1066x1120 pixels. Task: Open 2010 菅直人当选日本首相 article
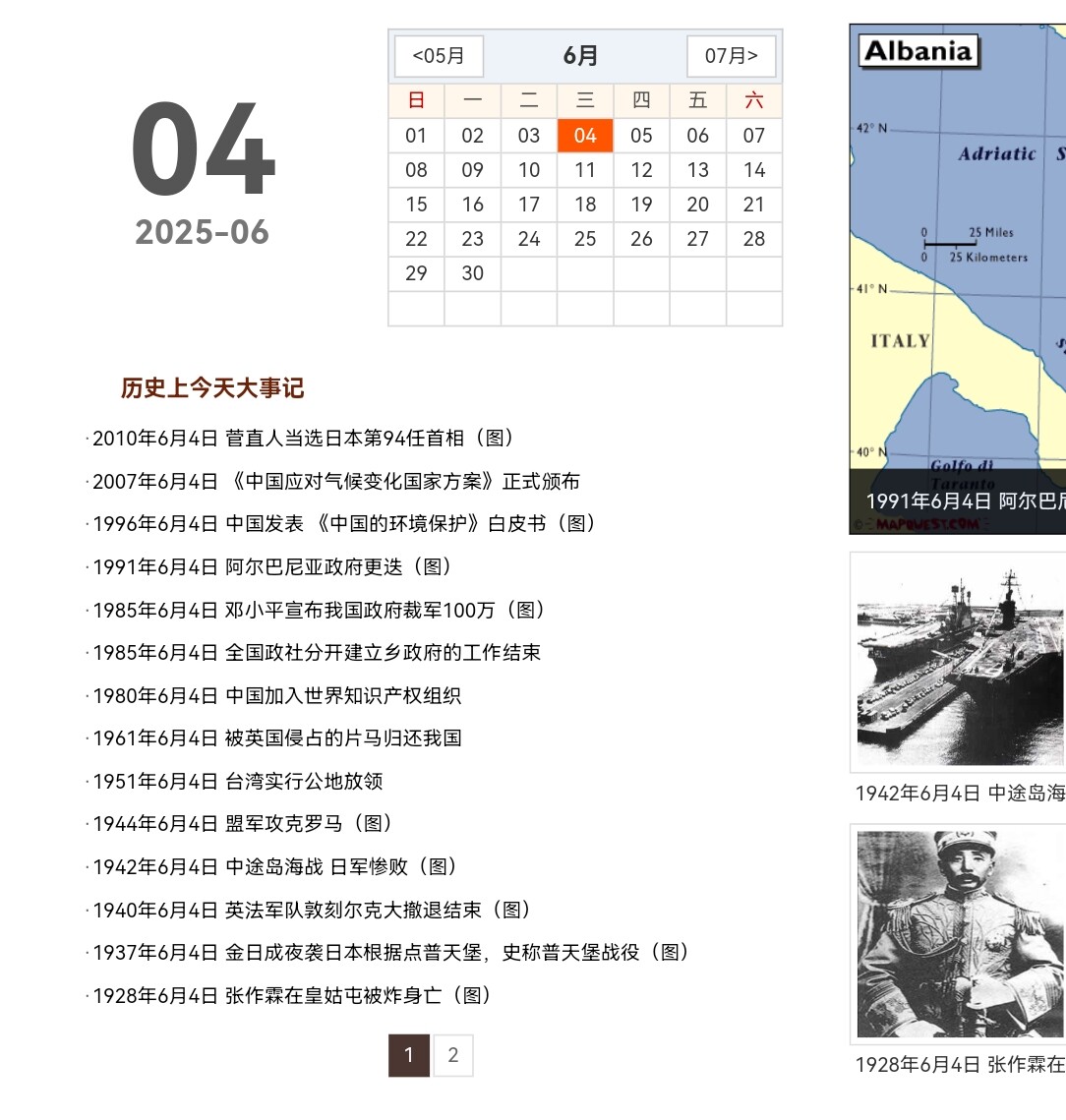click(303, 439)
